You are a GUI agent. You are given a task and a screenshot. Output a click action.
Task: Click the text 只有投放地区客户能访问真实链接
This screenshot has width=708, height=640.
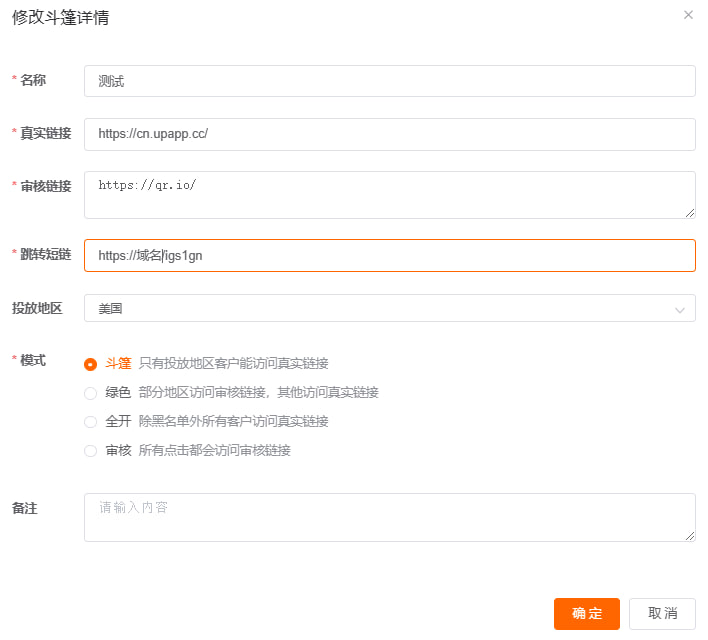[x=233, y=364]
